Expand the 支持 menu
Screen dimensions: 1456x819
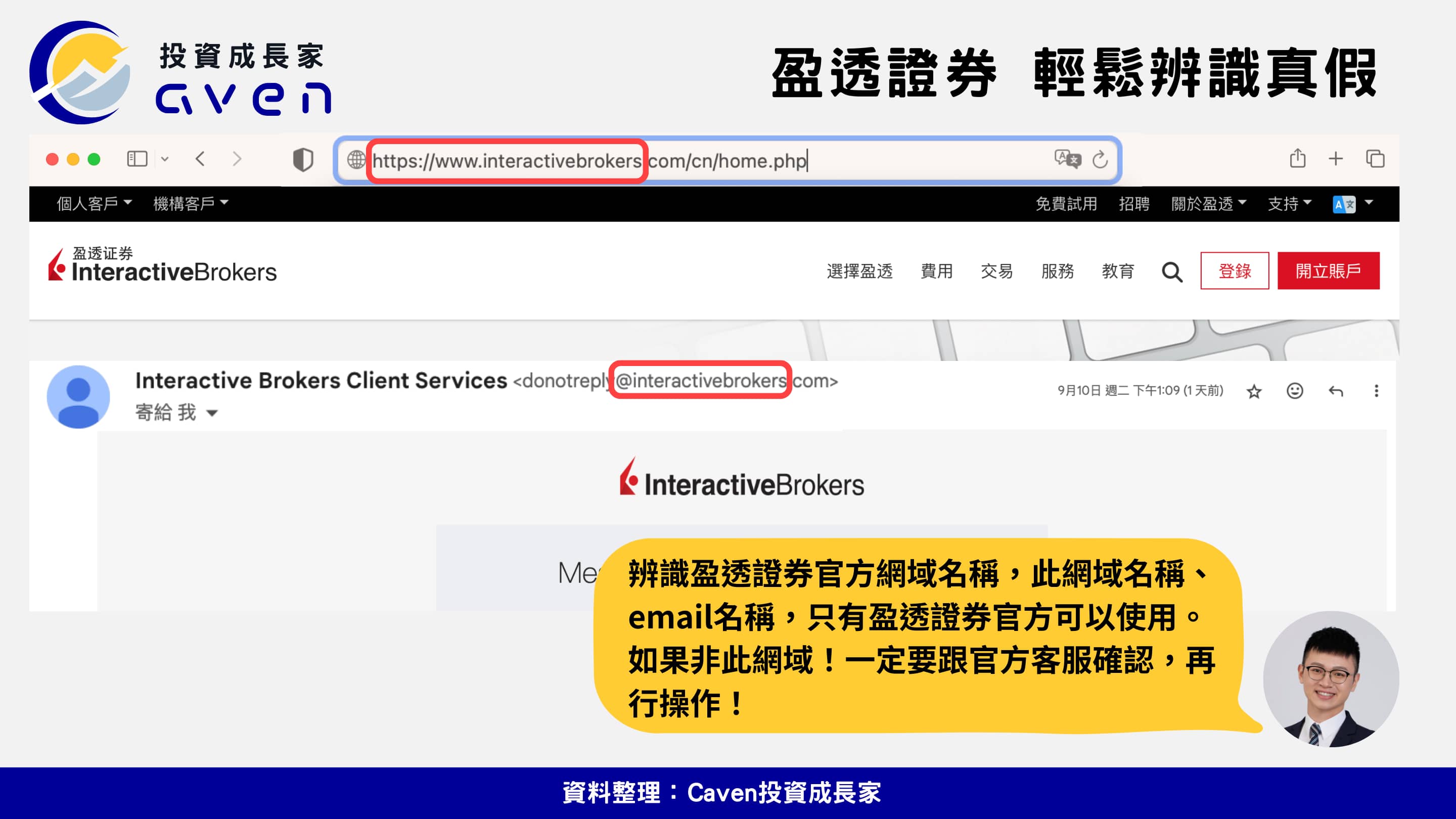coord(1289,203)
